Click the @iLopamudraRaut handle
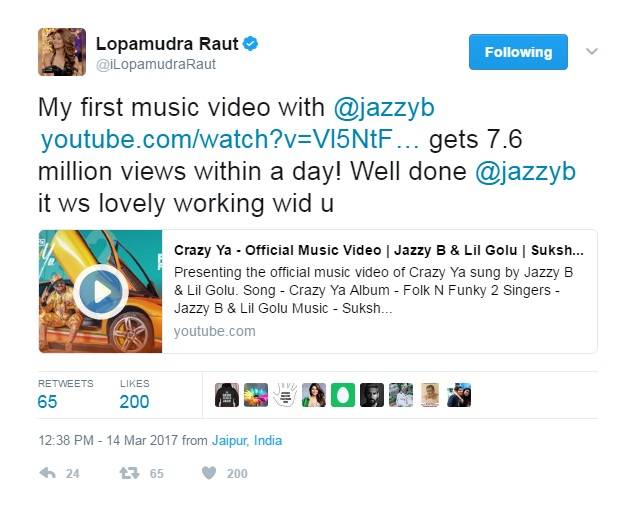This screenshot has width=632, height=508. point(156,65)
